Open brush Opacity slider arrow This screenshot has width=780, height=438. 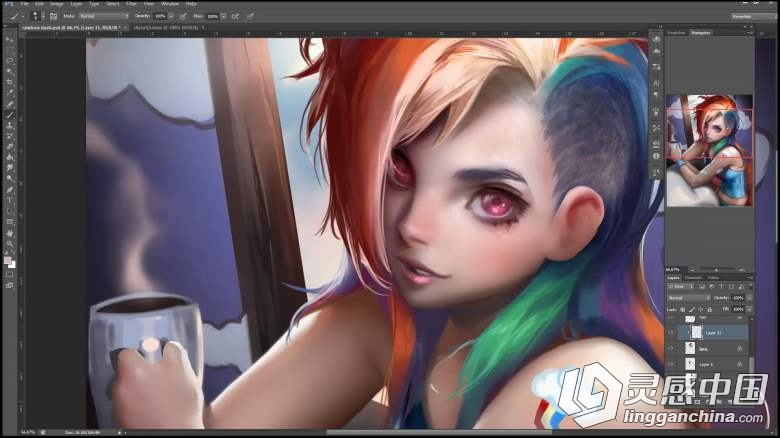coord(171,16)
